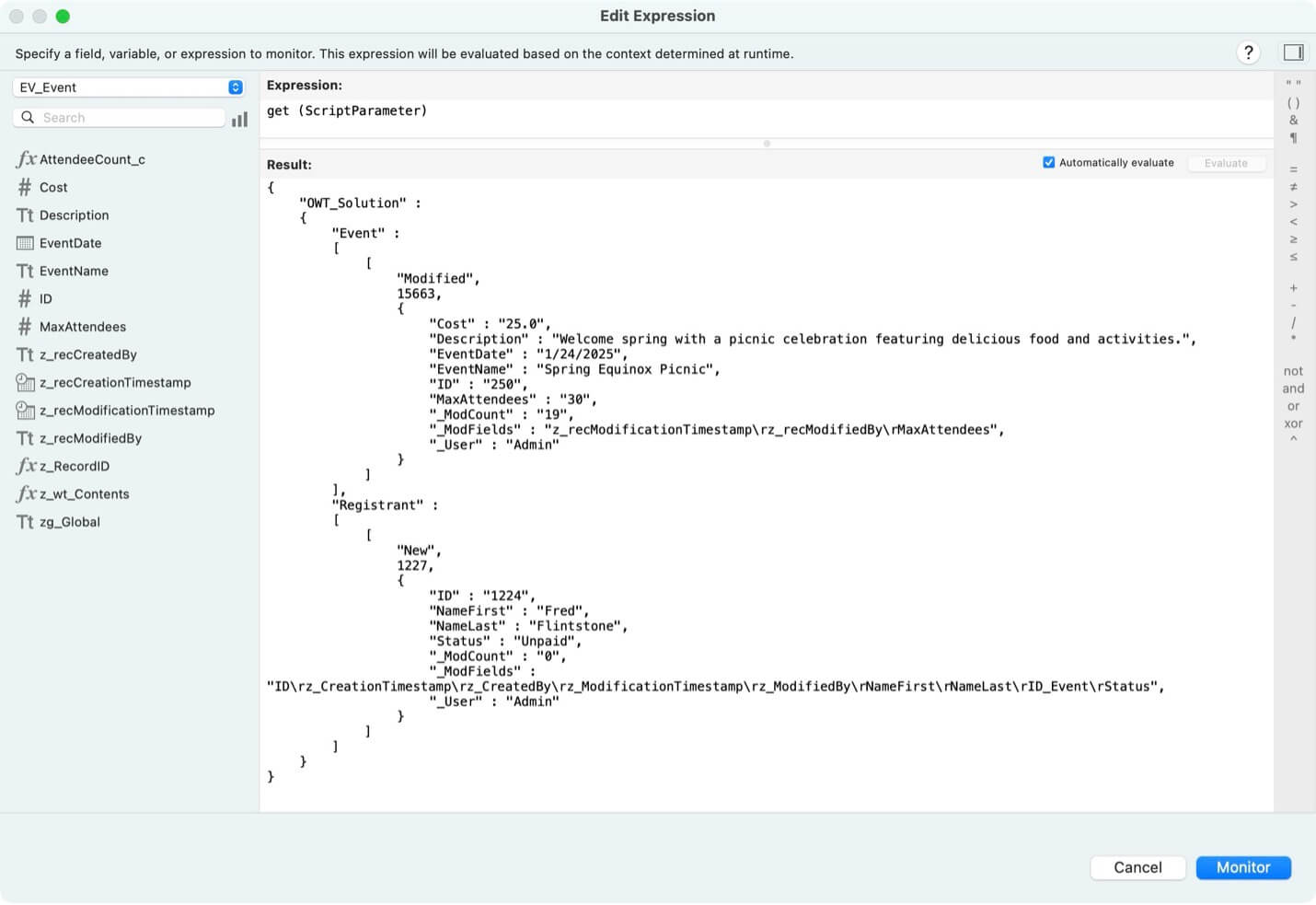Insert the and logical operator
Image resolution: width=1316 pixels, height=905 pixels.
1293,389
